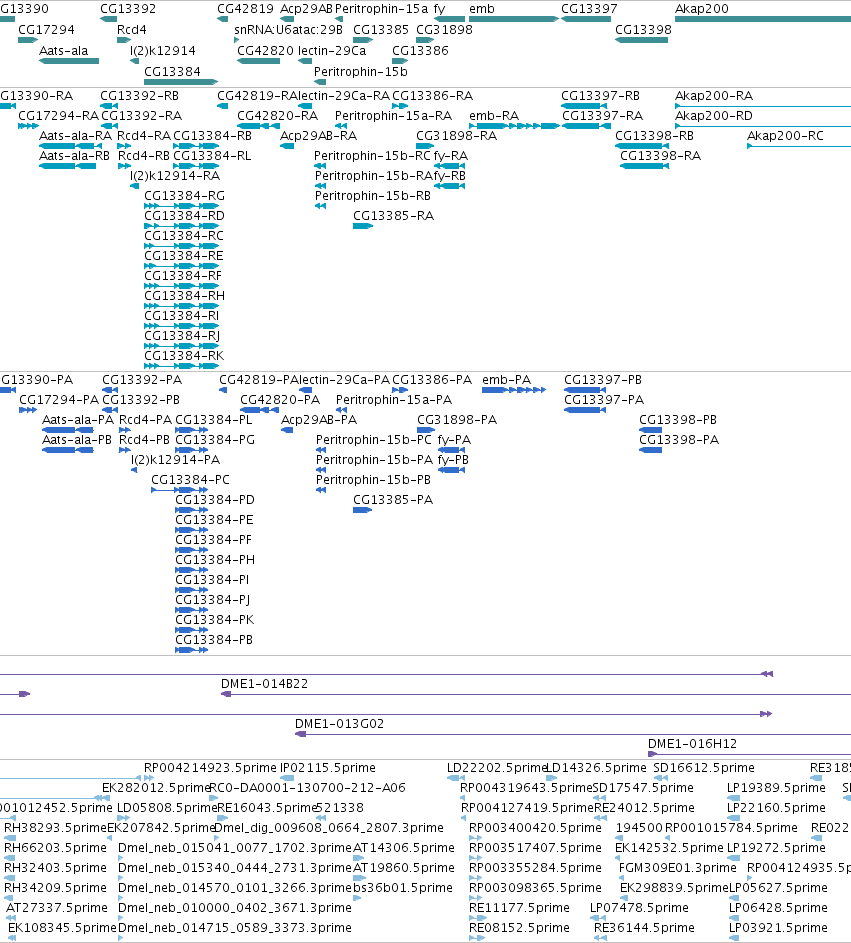The height and width of the screenshot is (943, 851).
Task: Click the DME1-016H12 BAC clone label
Action: [692, 744]
